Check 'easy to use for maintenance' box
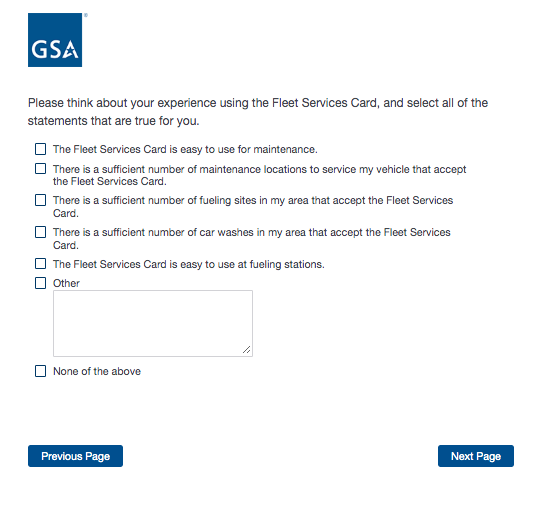540x508 pixels. pyautogui.click(x=40, y=149)
